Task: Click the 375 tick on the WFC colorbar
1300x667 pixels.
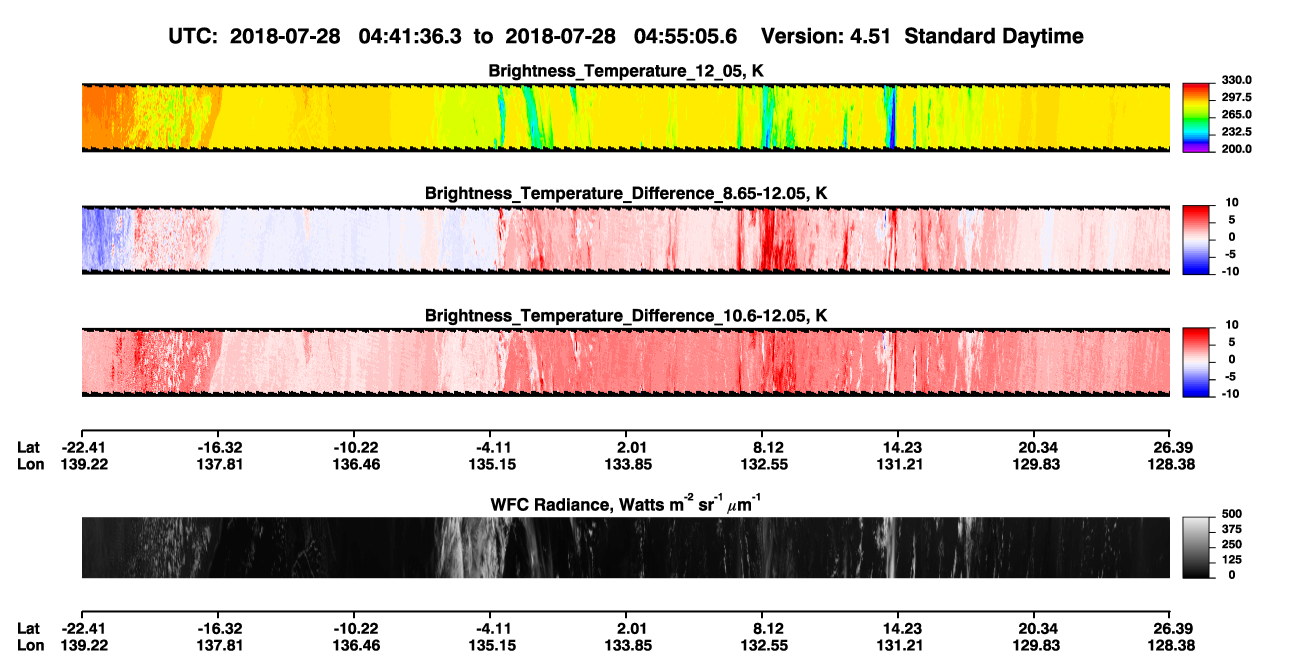Action: (1230, 528)
